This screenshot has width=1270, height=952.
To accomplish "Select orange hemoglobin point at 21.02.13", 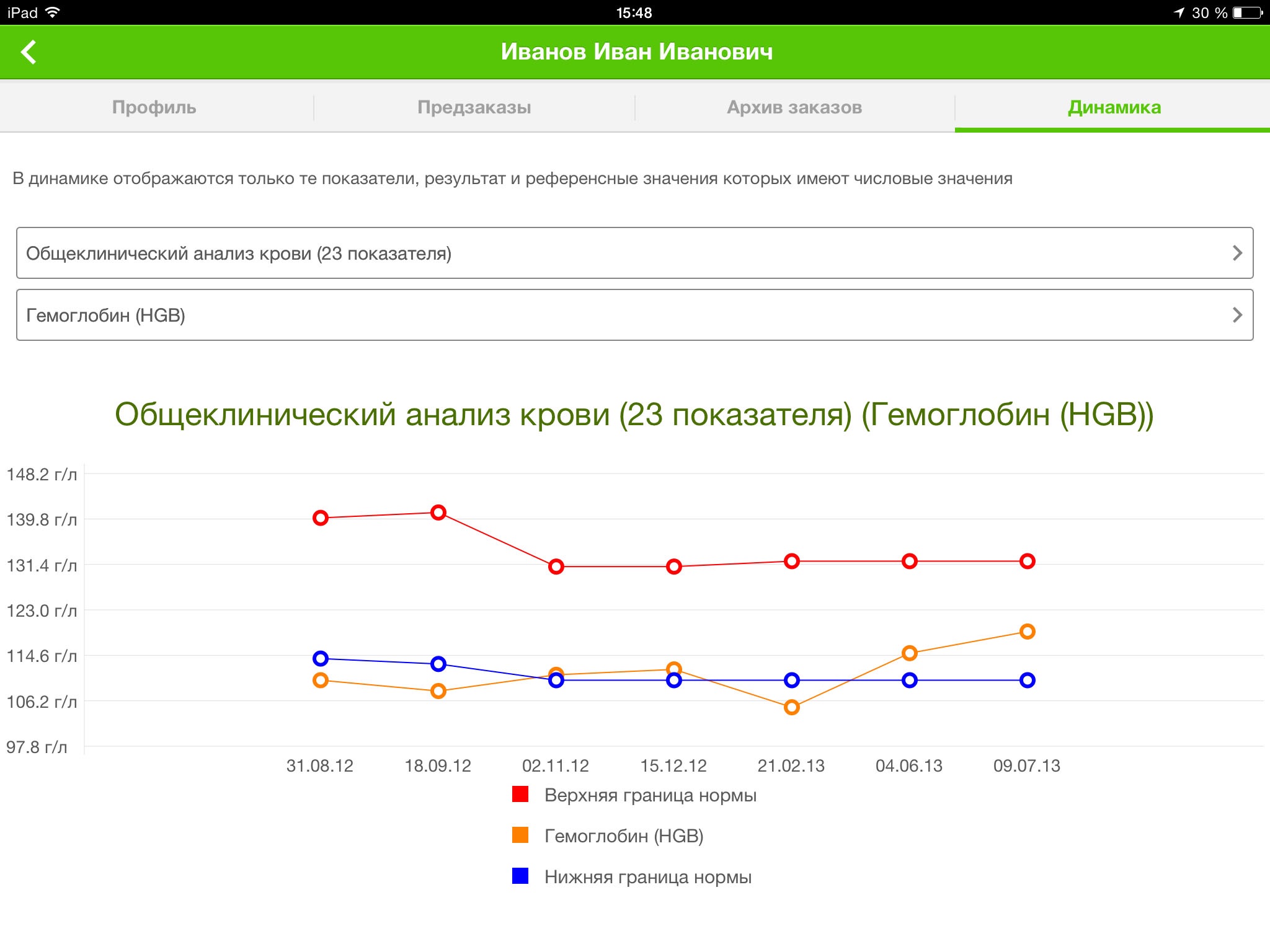I will tap(792, 707).
